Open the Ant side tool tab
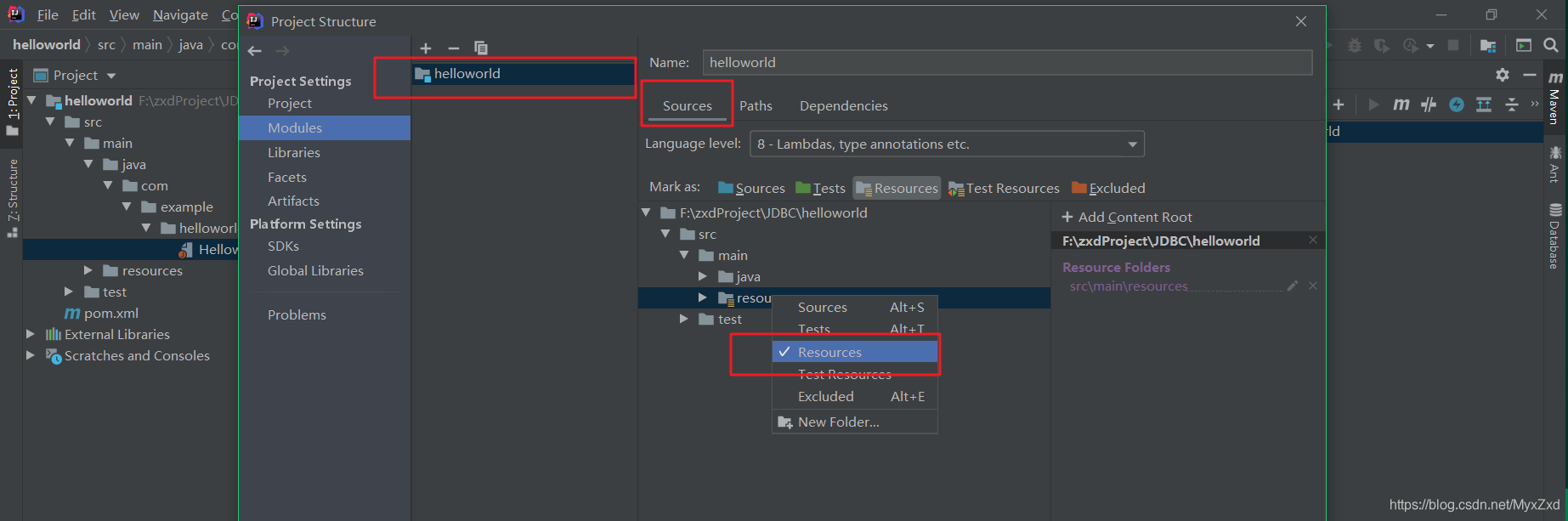 [1555, 164]
